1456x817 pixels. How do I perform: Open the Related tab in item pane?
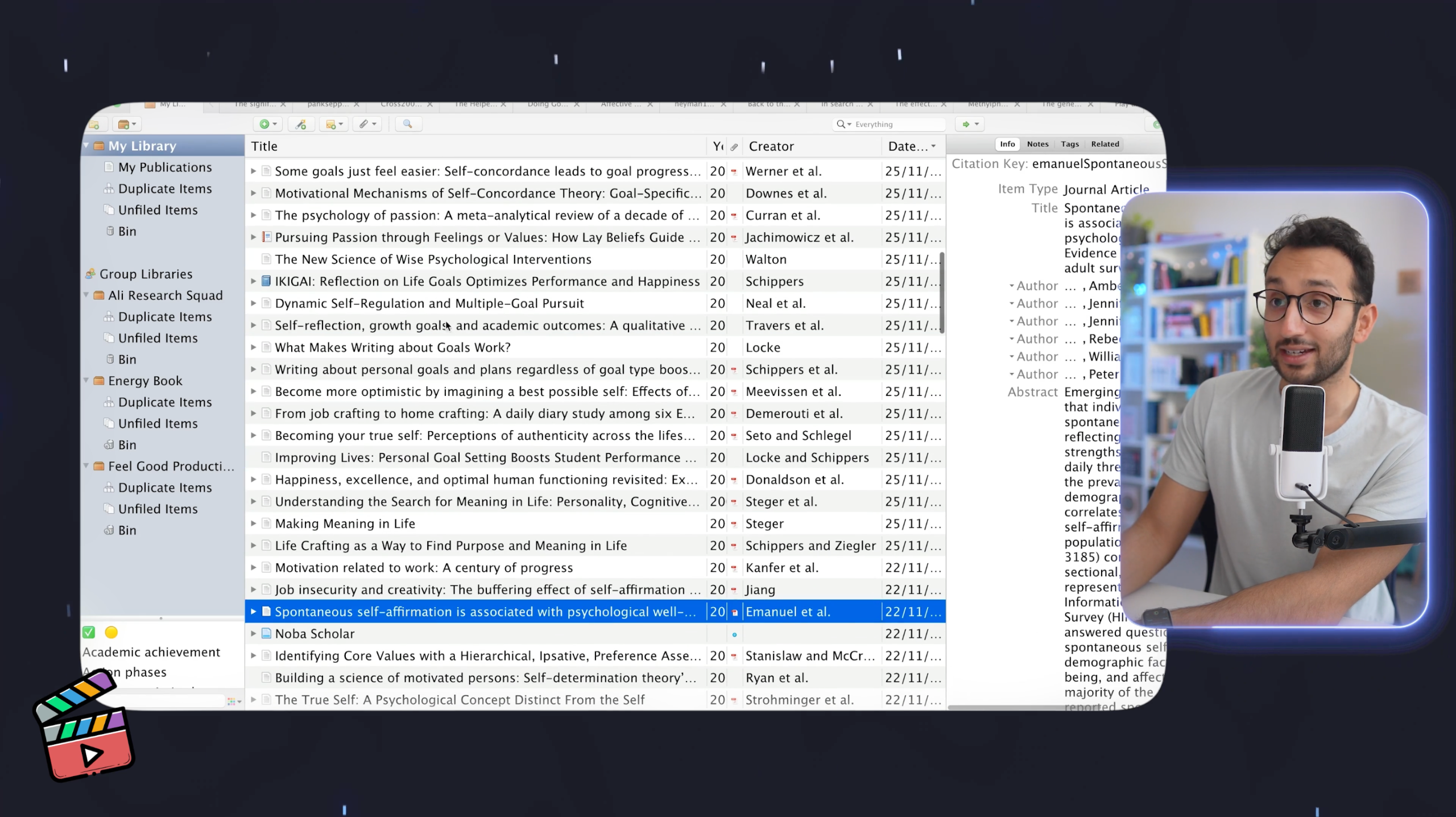(x=1105, y=144)
